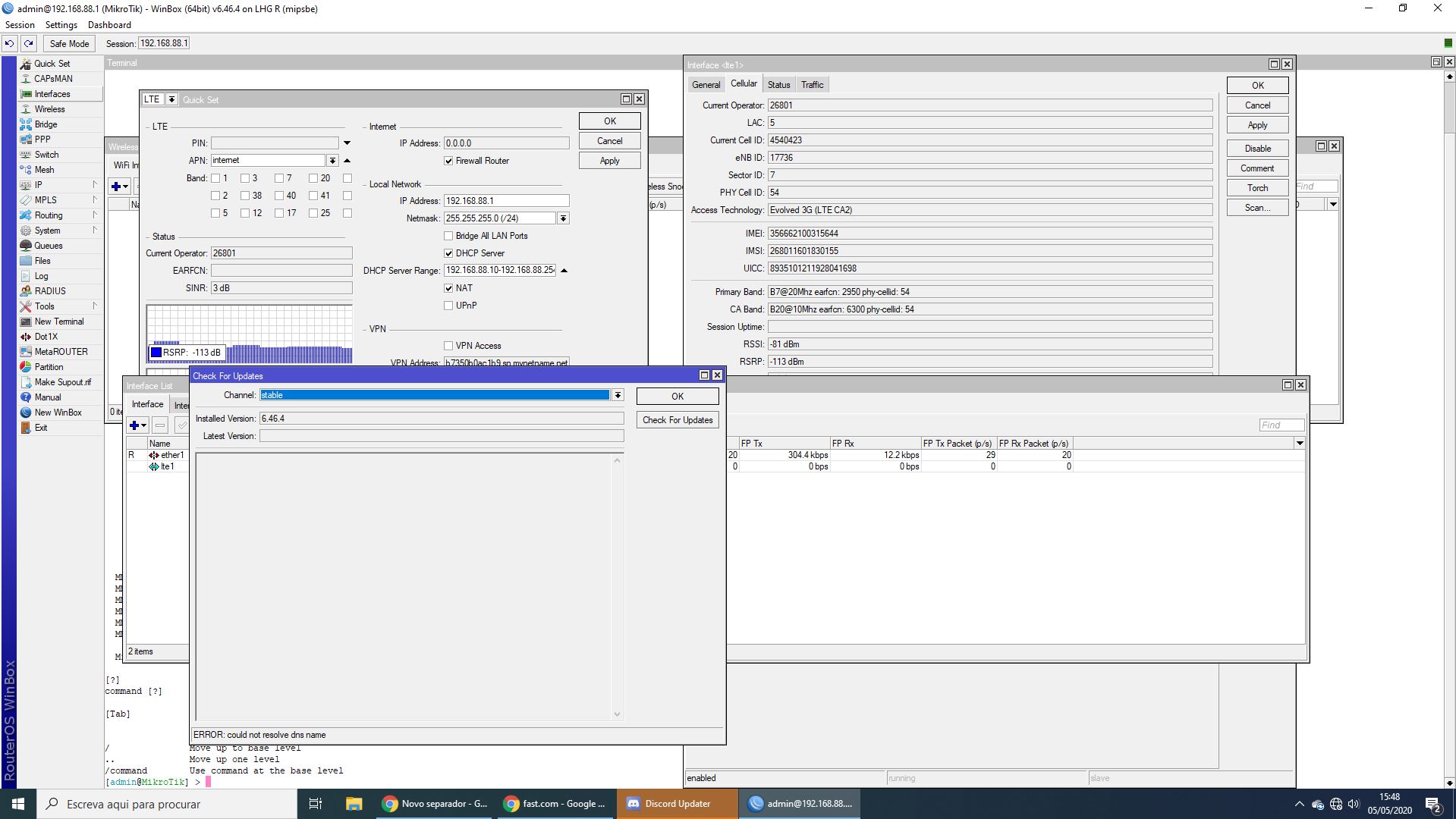Click the blue plus add button in Interface List
This screenshot has height=819, width=1456.
(x=134, y=425)
